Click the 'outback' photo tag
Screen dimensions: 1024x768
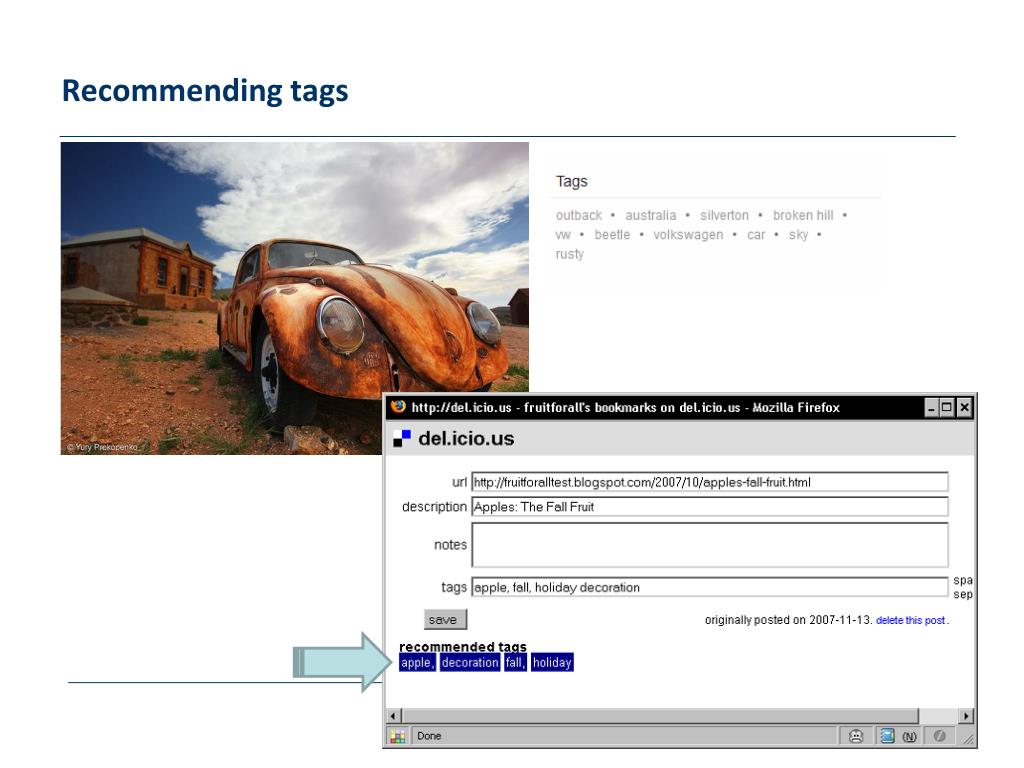[x=579, y=216]
